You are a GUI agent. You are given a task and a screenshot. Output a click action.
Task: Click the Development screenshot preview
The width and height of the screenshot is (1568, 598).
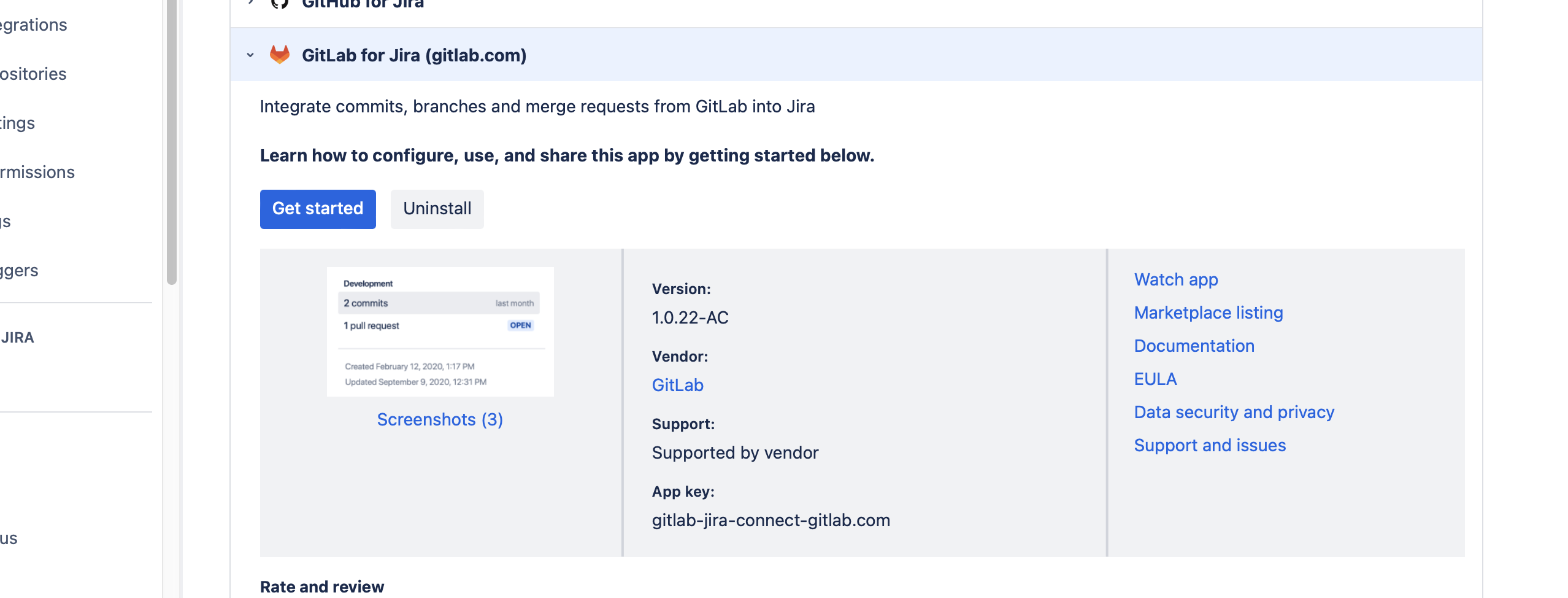[439, 332]
